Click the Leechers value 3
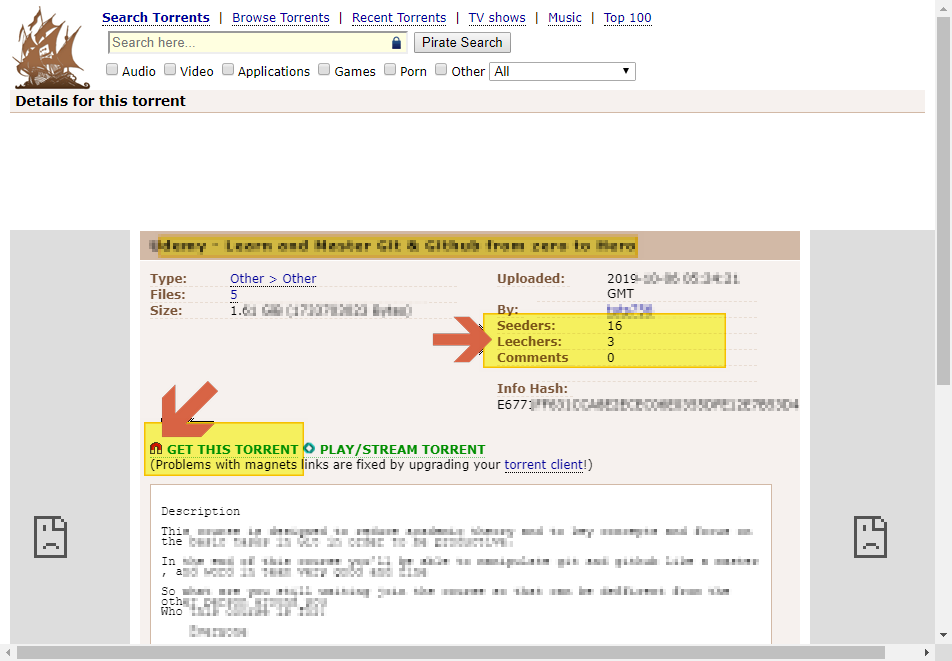 [611, 342]
